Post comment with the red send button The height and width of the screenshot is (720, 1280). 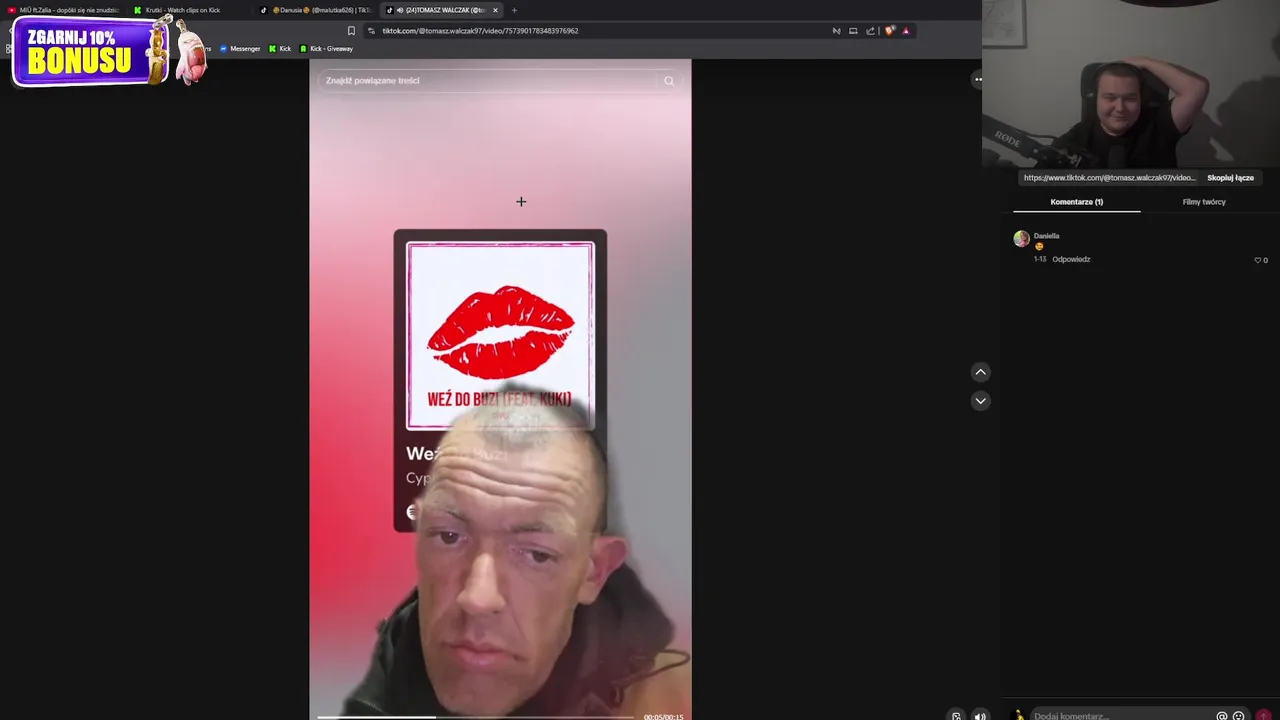1264,716
